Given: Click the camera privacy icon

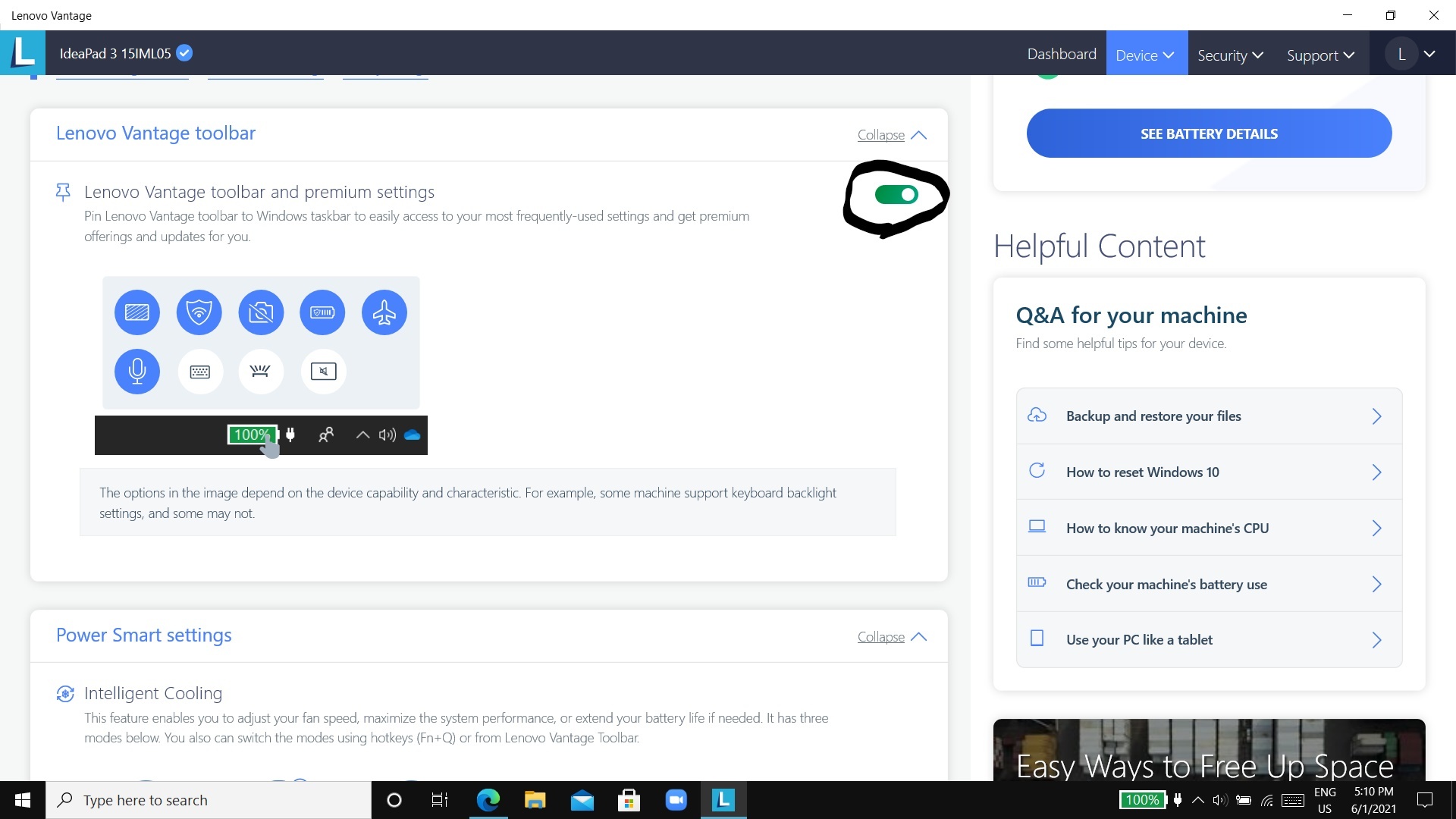Looking at the screenshot, I should click(261, 312).
